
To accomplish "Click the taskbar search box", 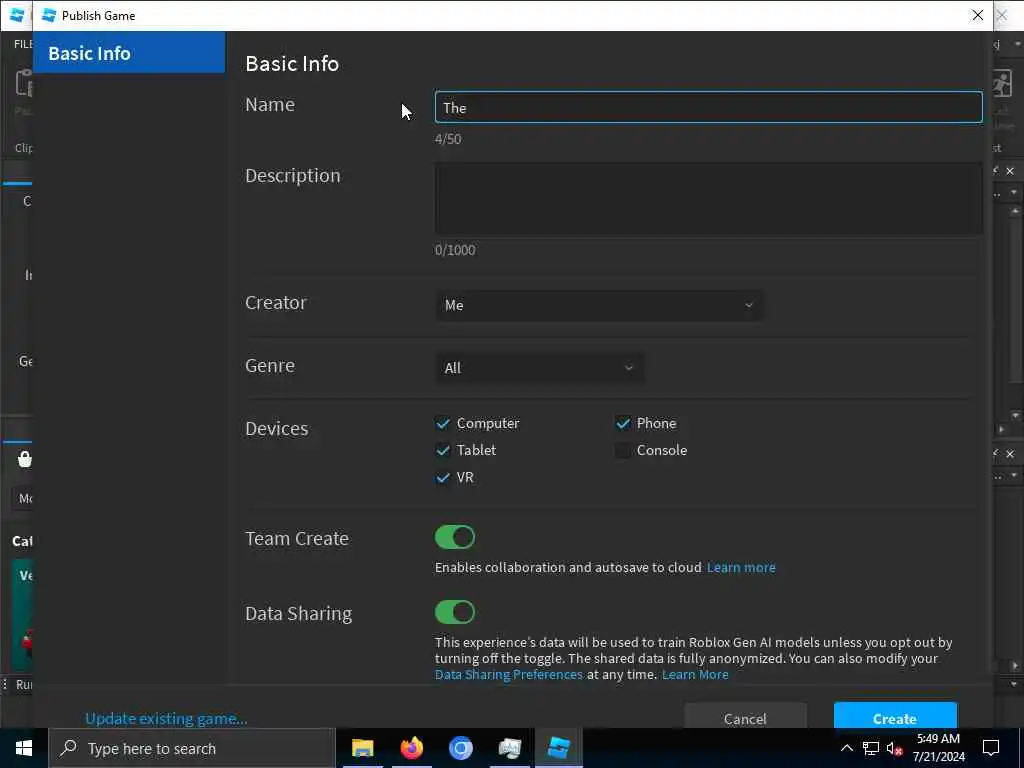I will [x=192, y=748].
